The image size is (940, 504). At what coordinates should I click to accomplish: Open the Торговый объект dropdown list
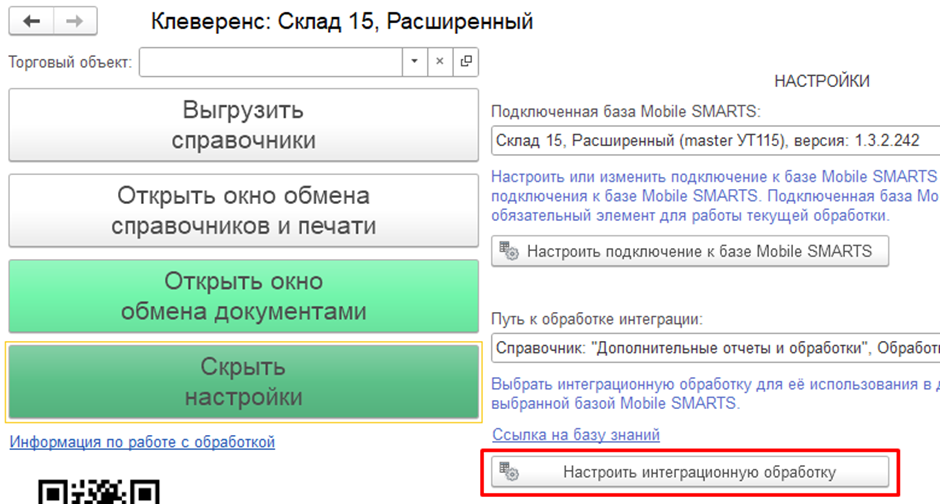pos(414,62)
